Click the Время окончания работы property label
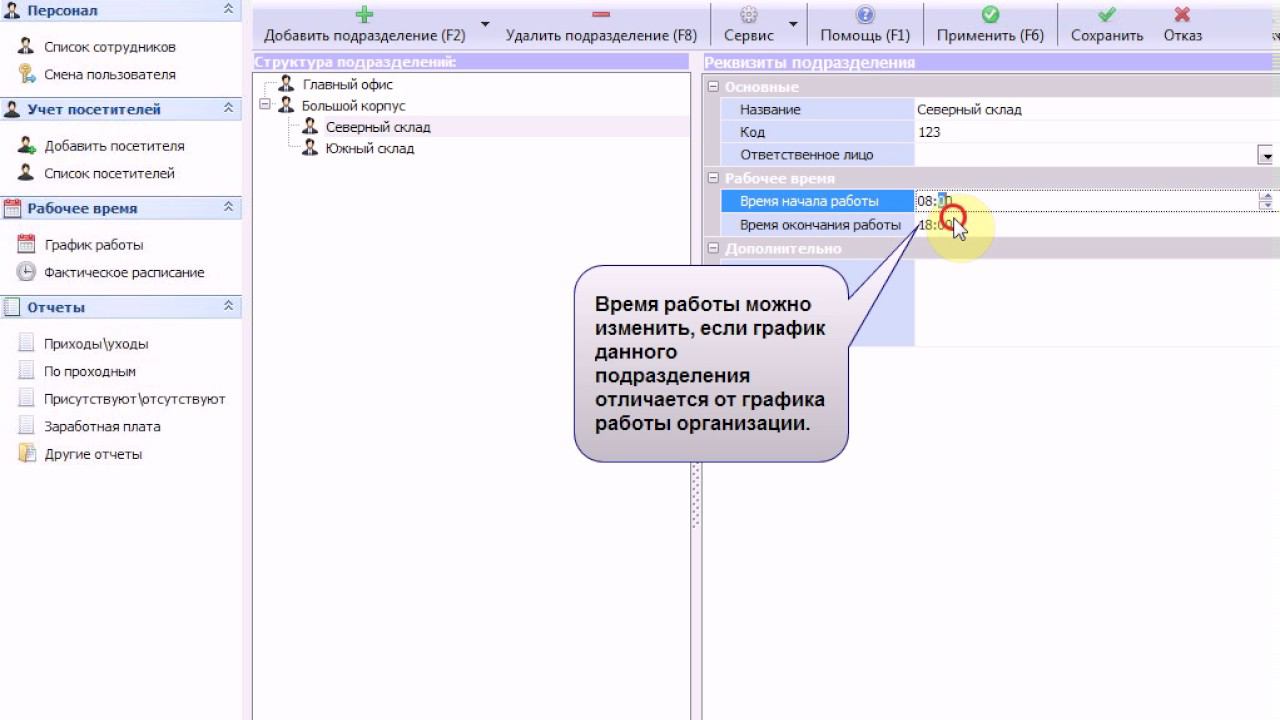The width and height of the screenshot is (1280, 720). (x=820, y=225)
